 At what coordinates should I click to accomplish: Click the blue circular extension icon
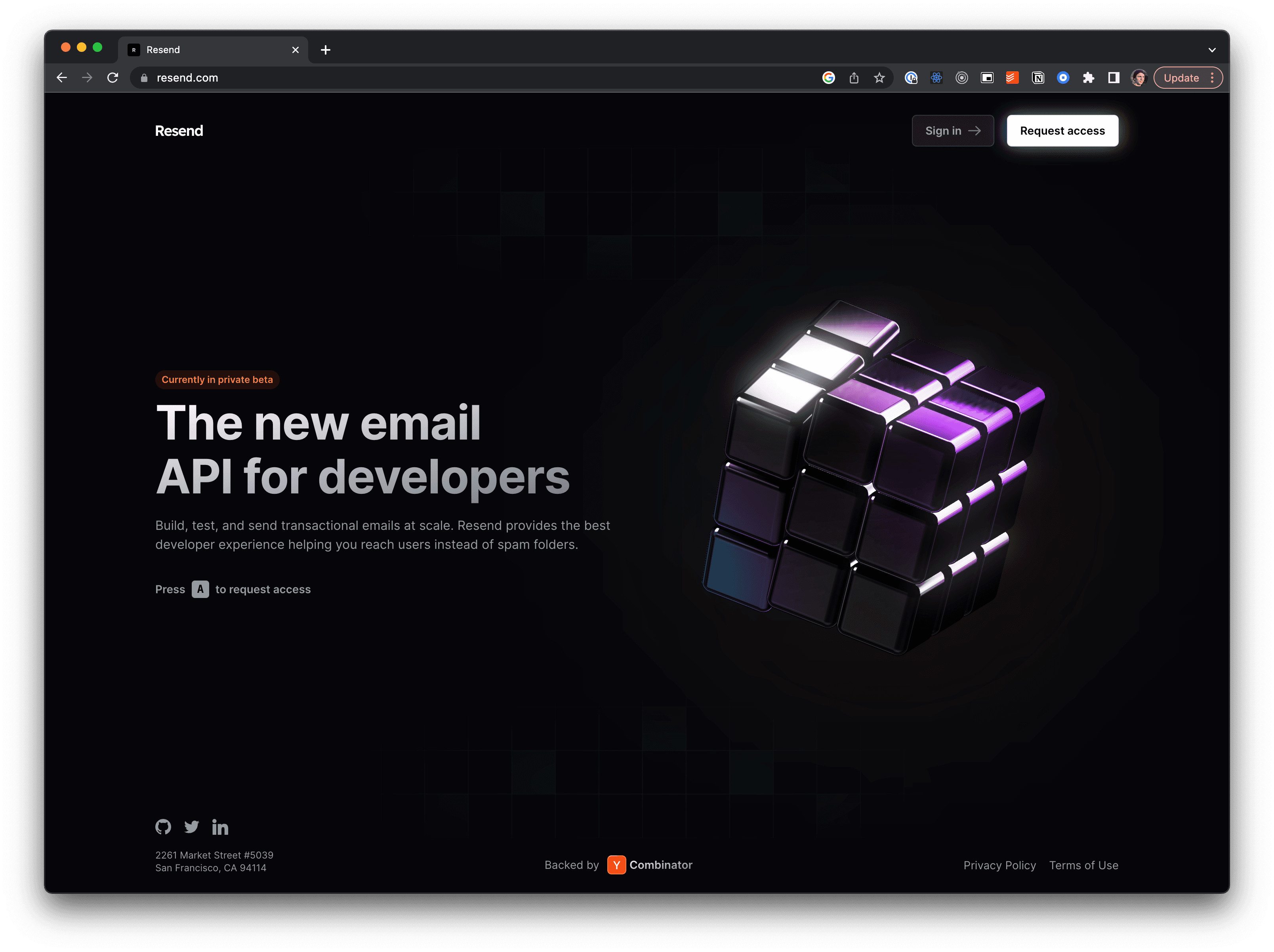click(x=1063, y=78)
